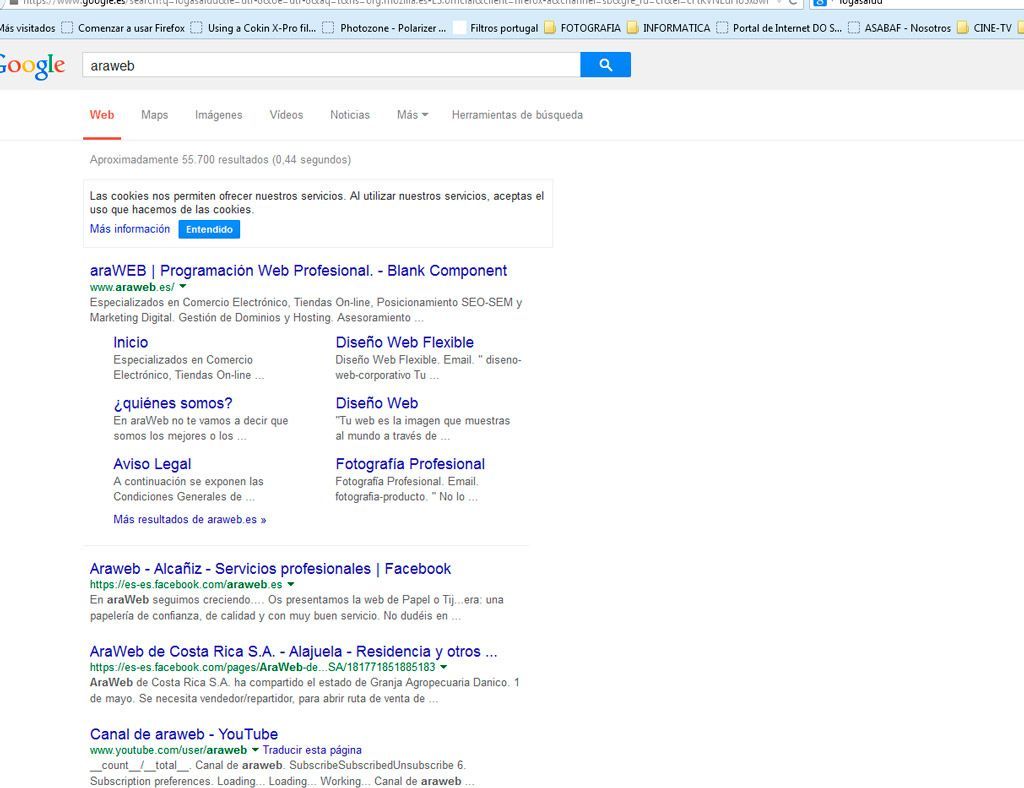Open the araWEB Programación Web Profesional result
This screenshot has width=1024, height=788.
coord(298,270)
